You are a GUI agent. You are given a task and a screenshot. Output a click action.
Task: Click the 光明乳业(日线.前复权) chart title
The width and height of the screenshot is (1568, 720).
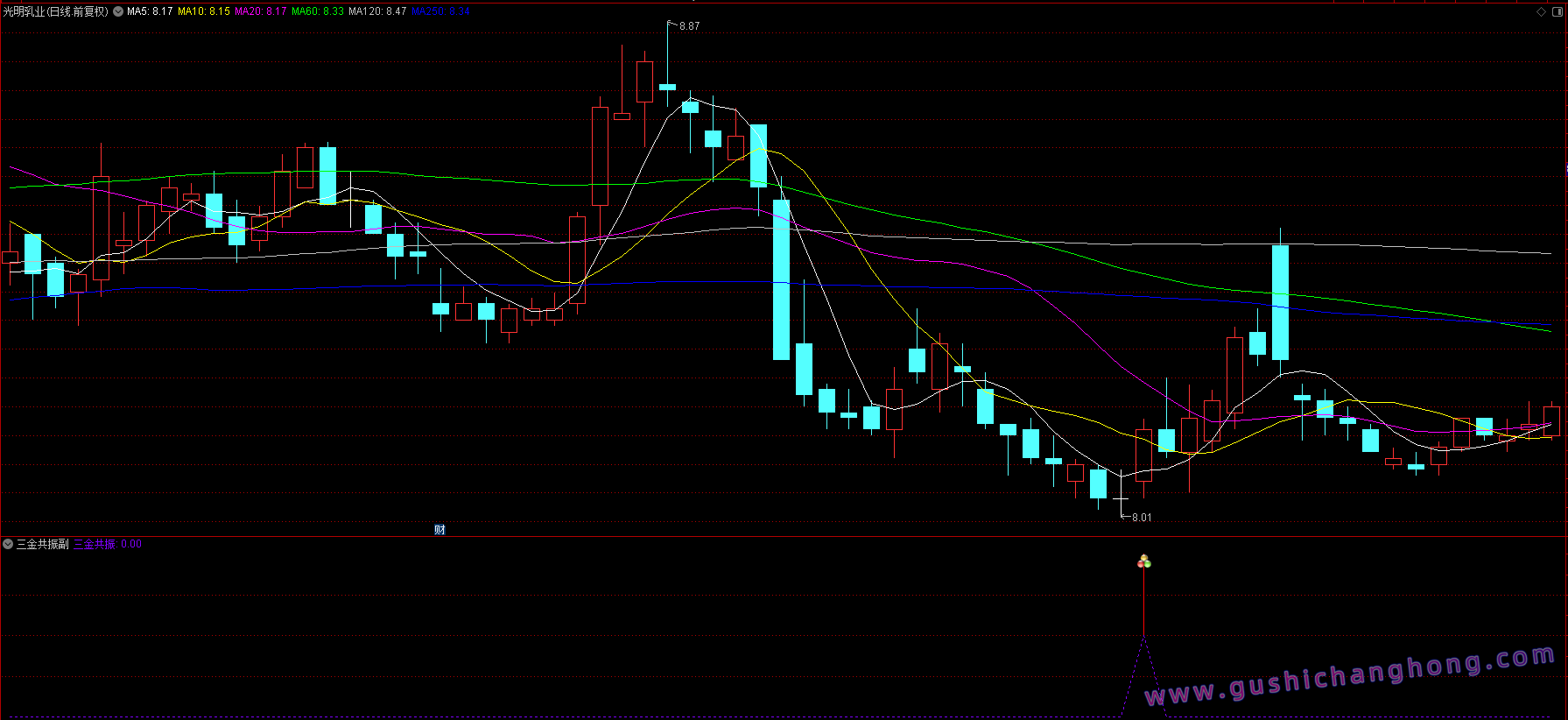click(56, 11)
